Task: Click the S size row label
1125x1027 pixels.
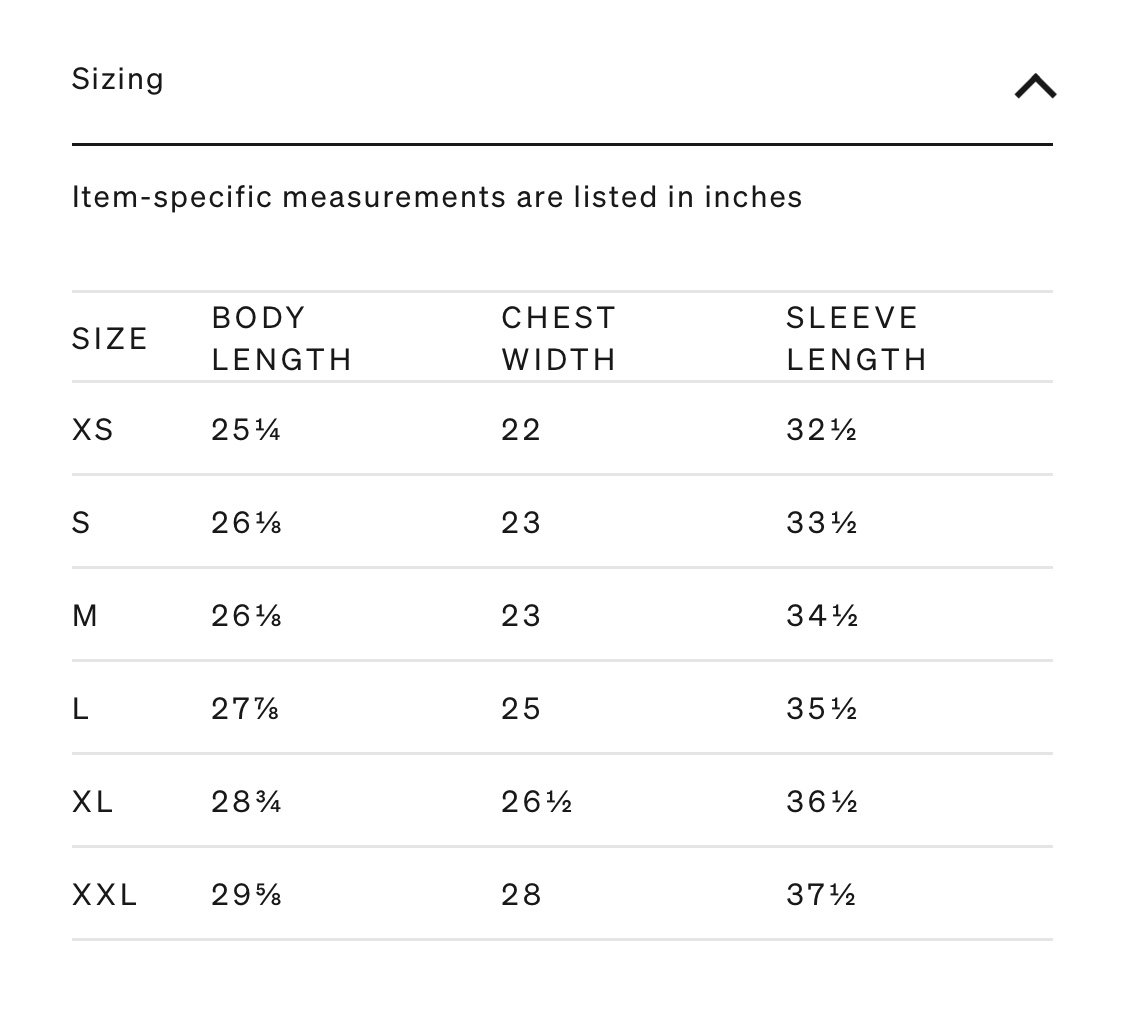Action: click(81, 522)
